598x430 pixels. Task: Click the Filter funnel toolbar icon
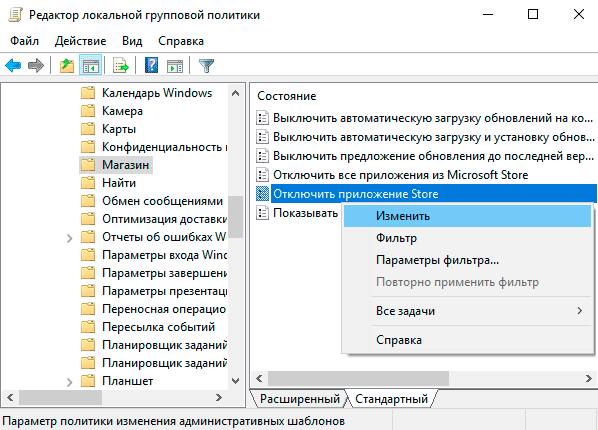206,66
